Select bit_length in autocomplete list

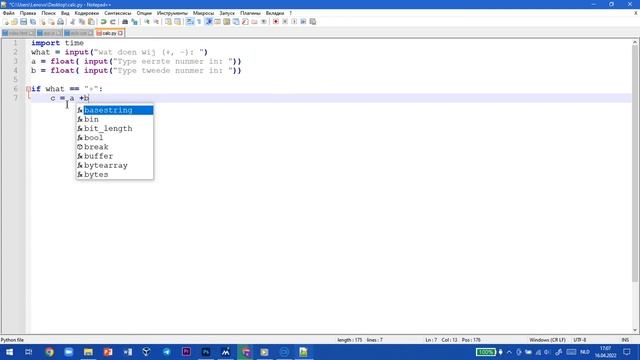click(x=115, y=129)
